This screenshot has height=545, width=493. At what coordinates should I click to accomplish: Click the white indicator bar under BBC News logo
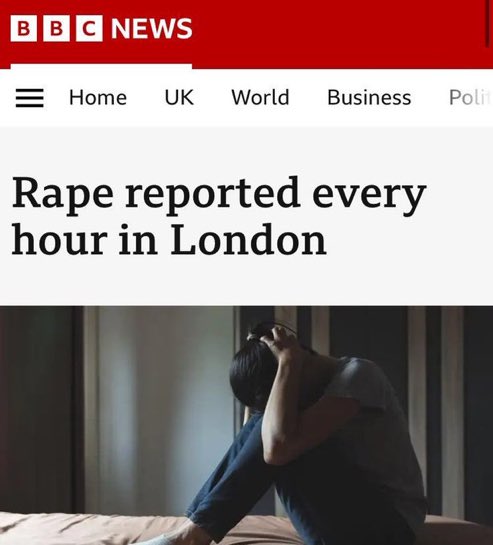101,66
